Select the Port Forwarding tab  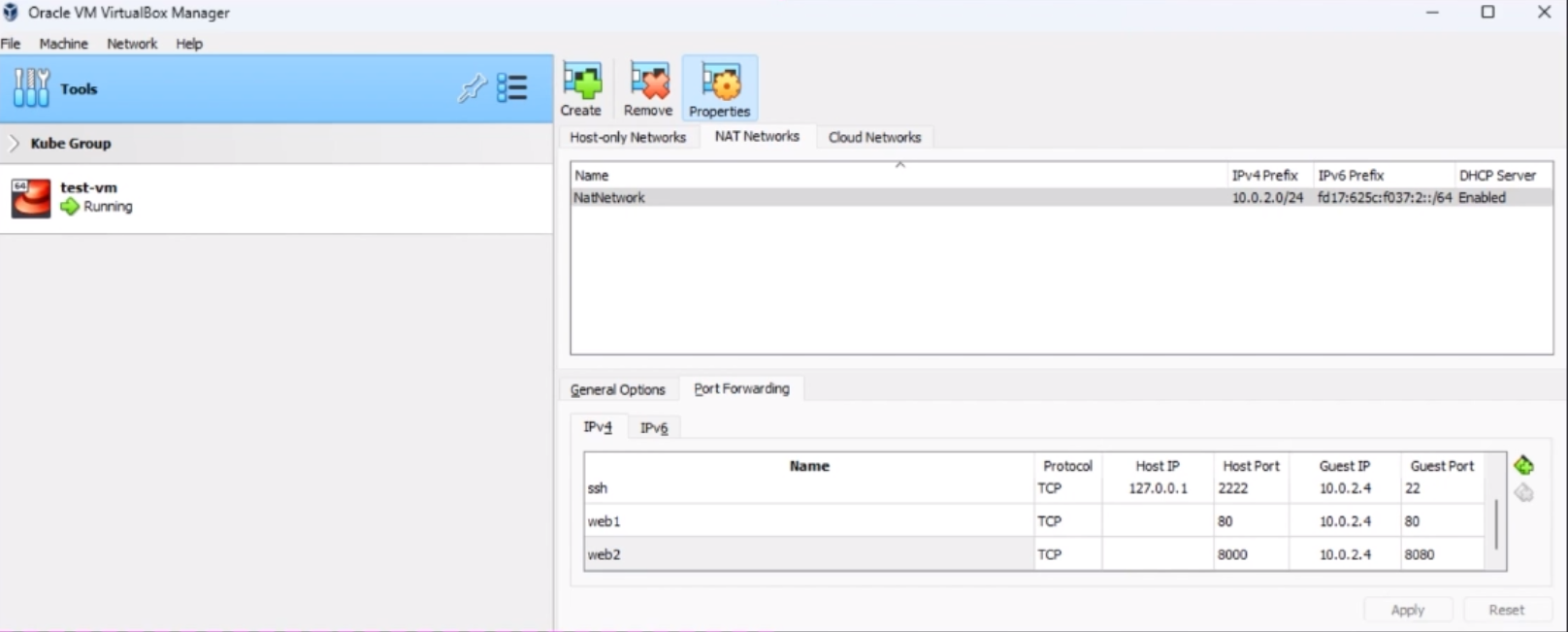click(741, 388)
